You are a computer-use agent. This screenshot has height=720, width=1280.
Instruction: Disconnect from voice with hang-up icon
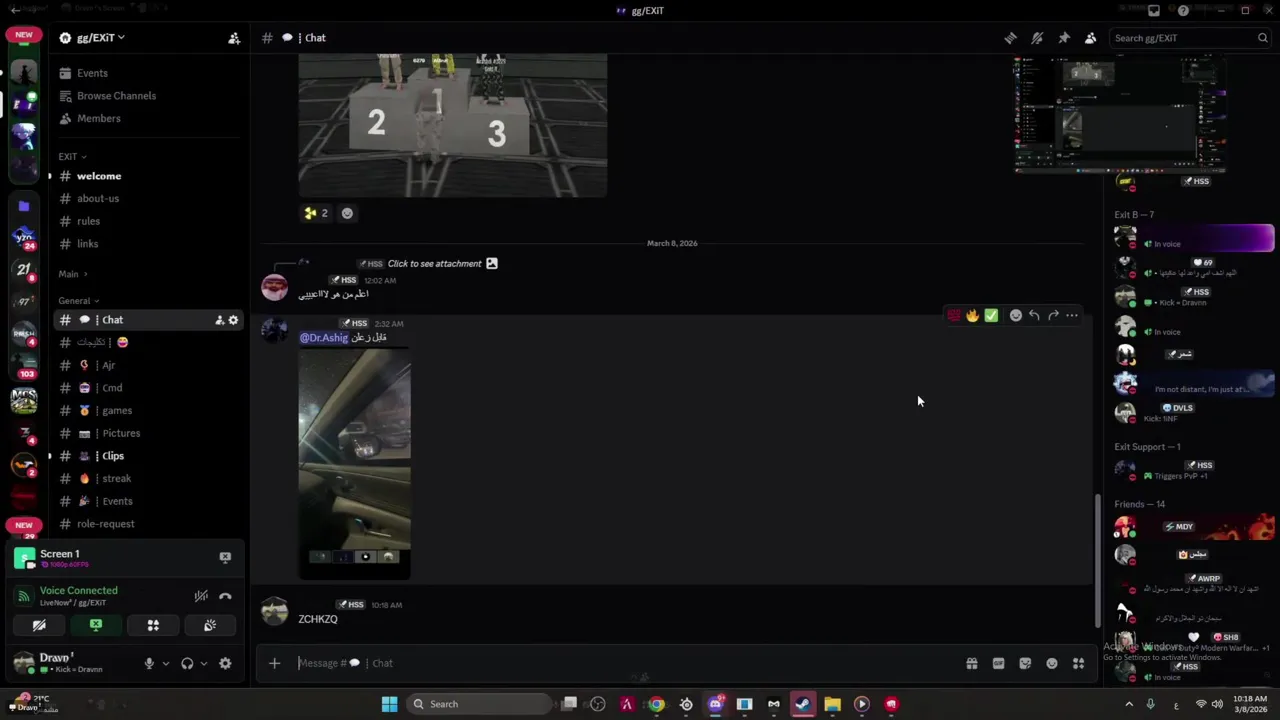click(x=225, y=596)
